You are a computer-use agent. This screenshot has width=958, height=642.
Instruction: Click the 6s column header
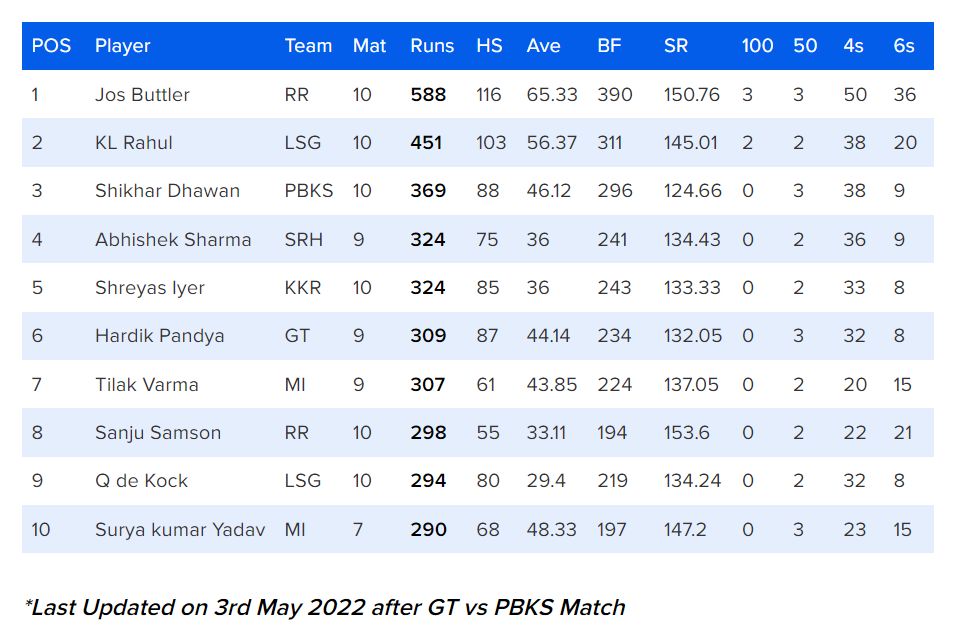pos(904,46)
